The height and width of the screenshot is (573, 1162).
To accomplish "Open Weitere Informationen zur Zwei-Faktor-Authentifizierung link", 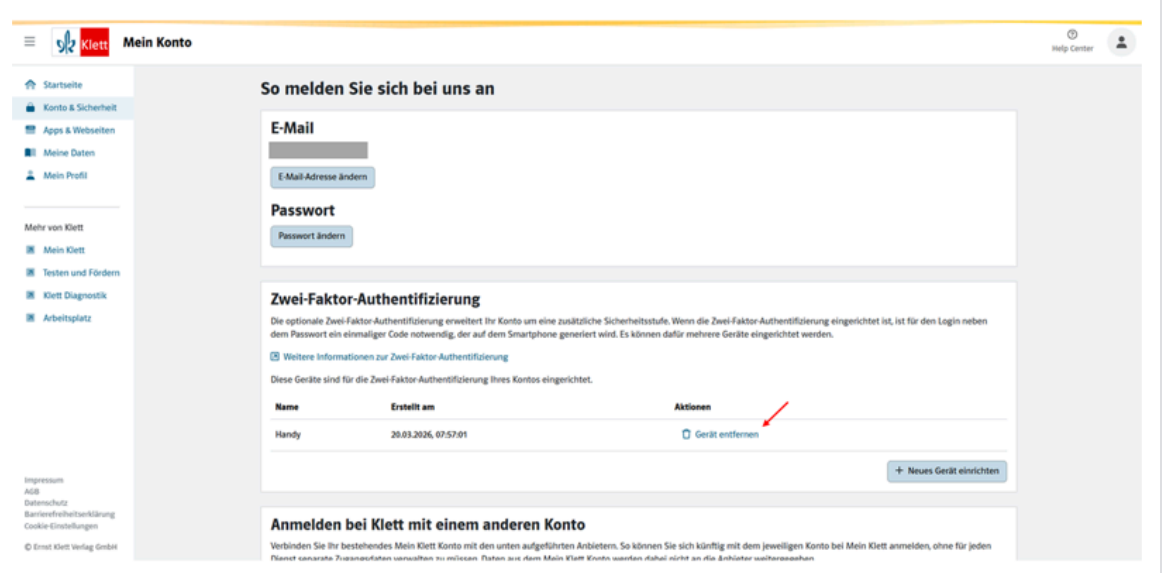I will 395,357.
